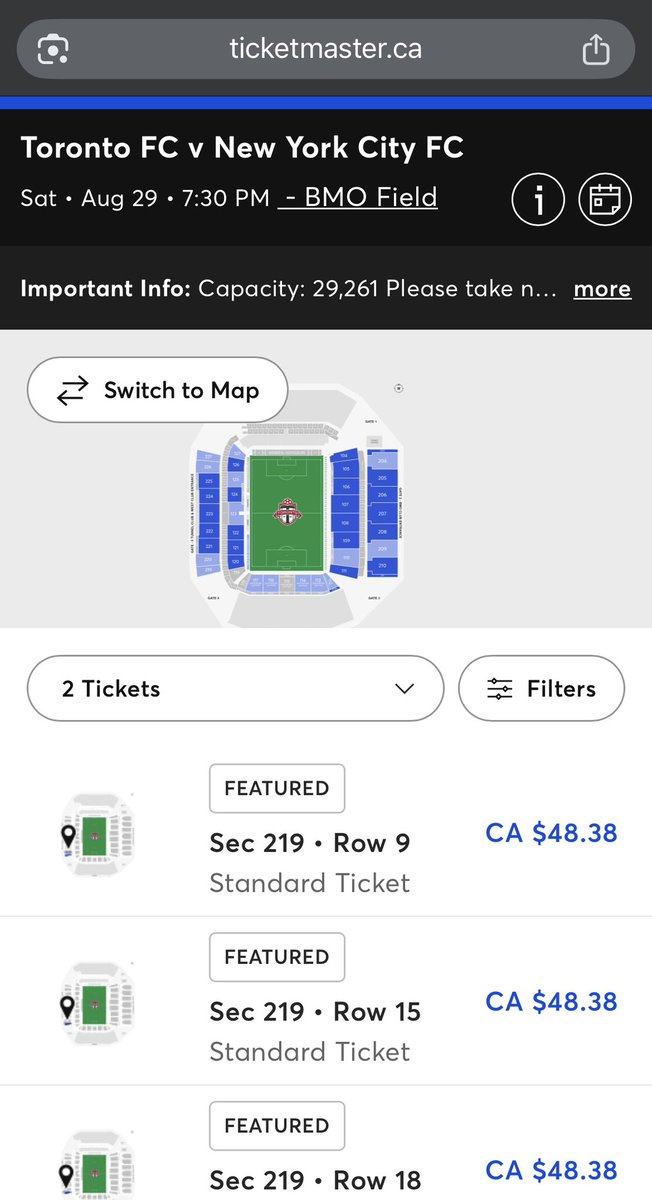Tap location pin thumbnail for Row 9
The width and height of the screenshot is (652, 1200).
(x=95, y=833)
